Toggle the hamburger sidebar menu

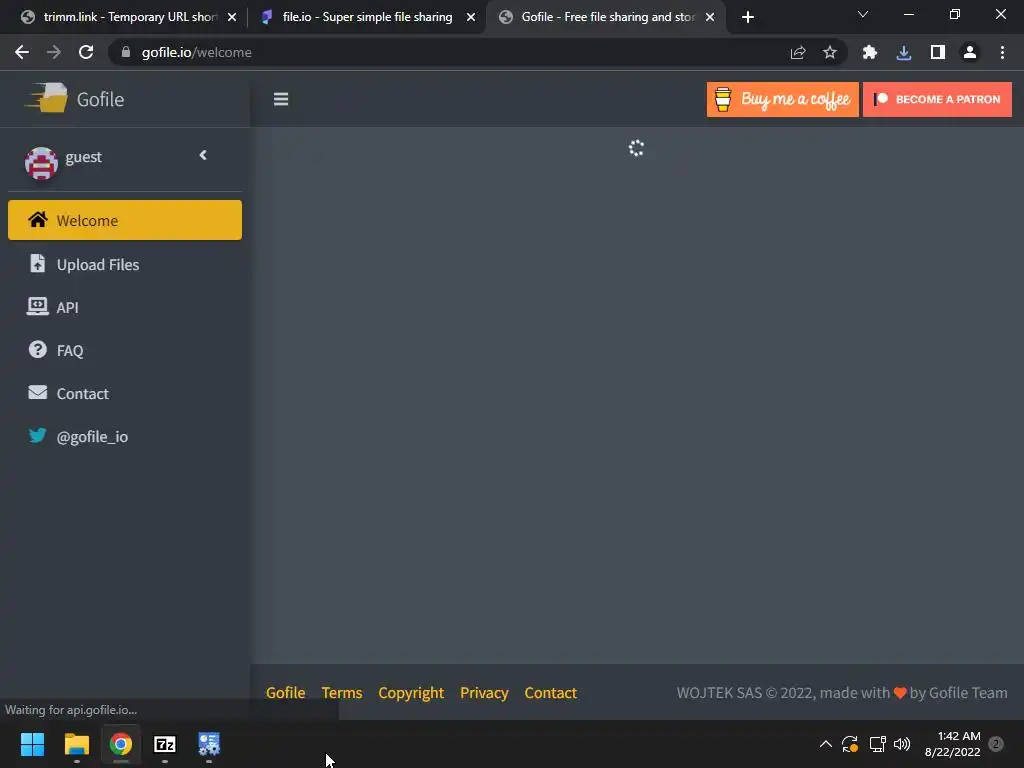[281, 99]
